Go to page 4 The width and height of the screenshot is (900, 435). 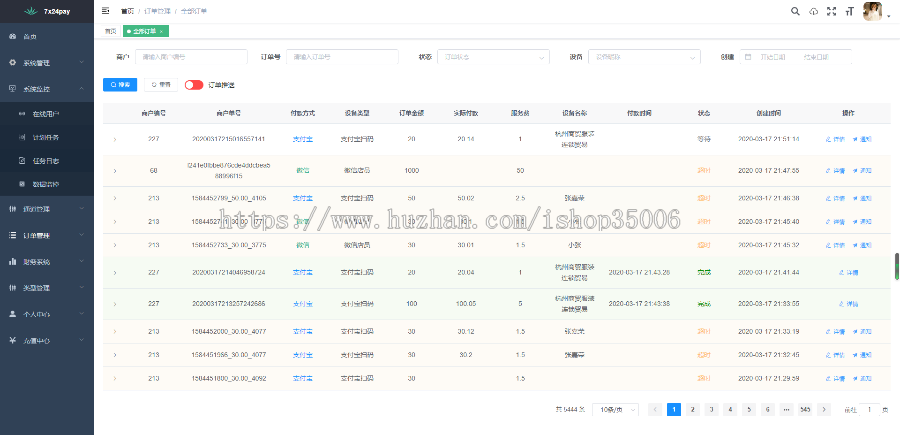pos(730,409)
